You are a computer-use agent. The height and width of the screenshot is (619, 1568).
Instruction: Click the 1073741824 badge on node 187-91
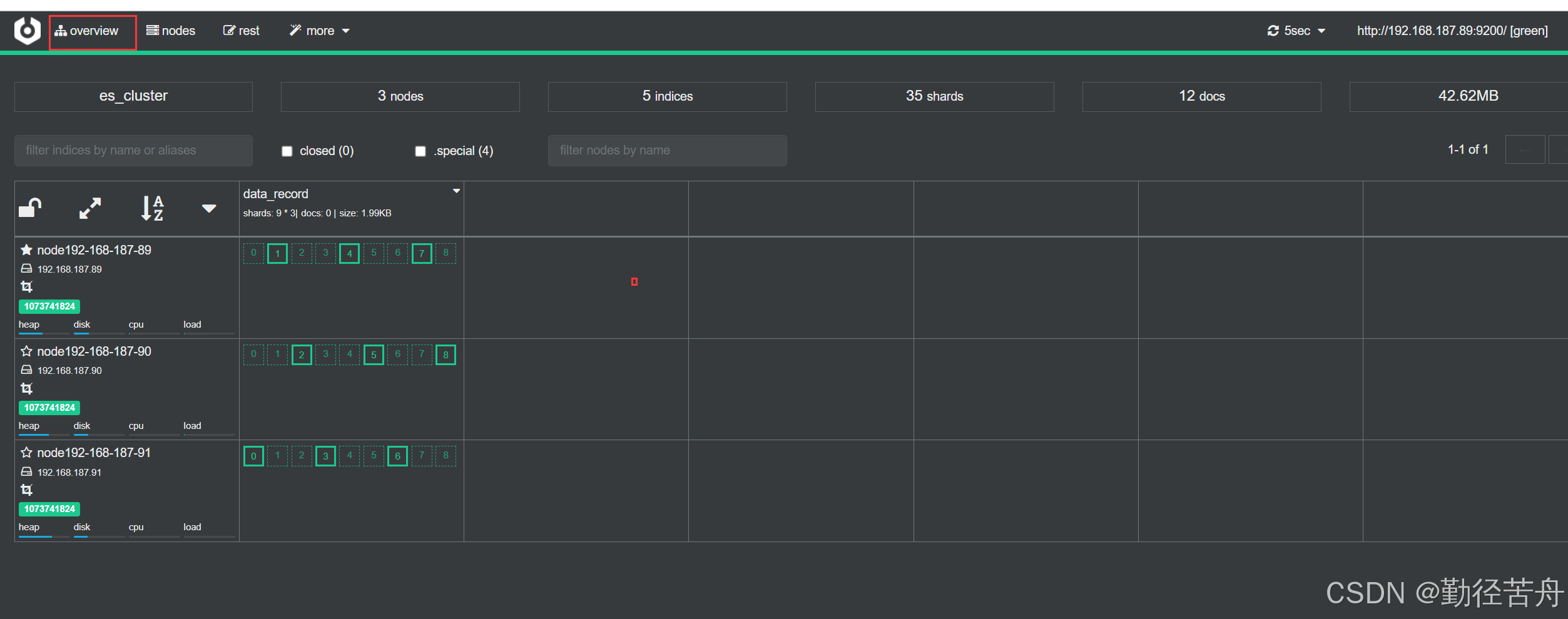coord(49,509)
